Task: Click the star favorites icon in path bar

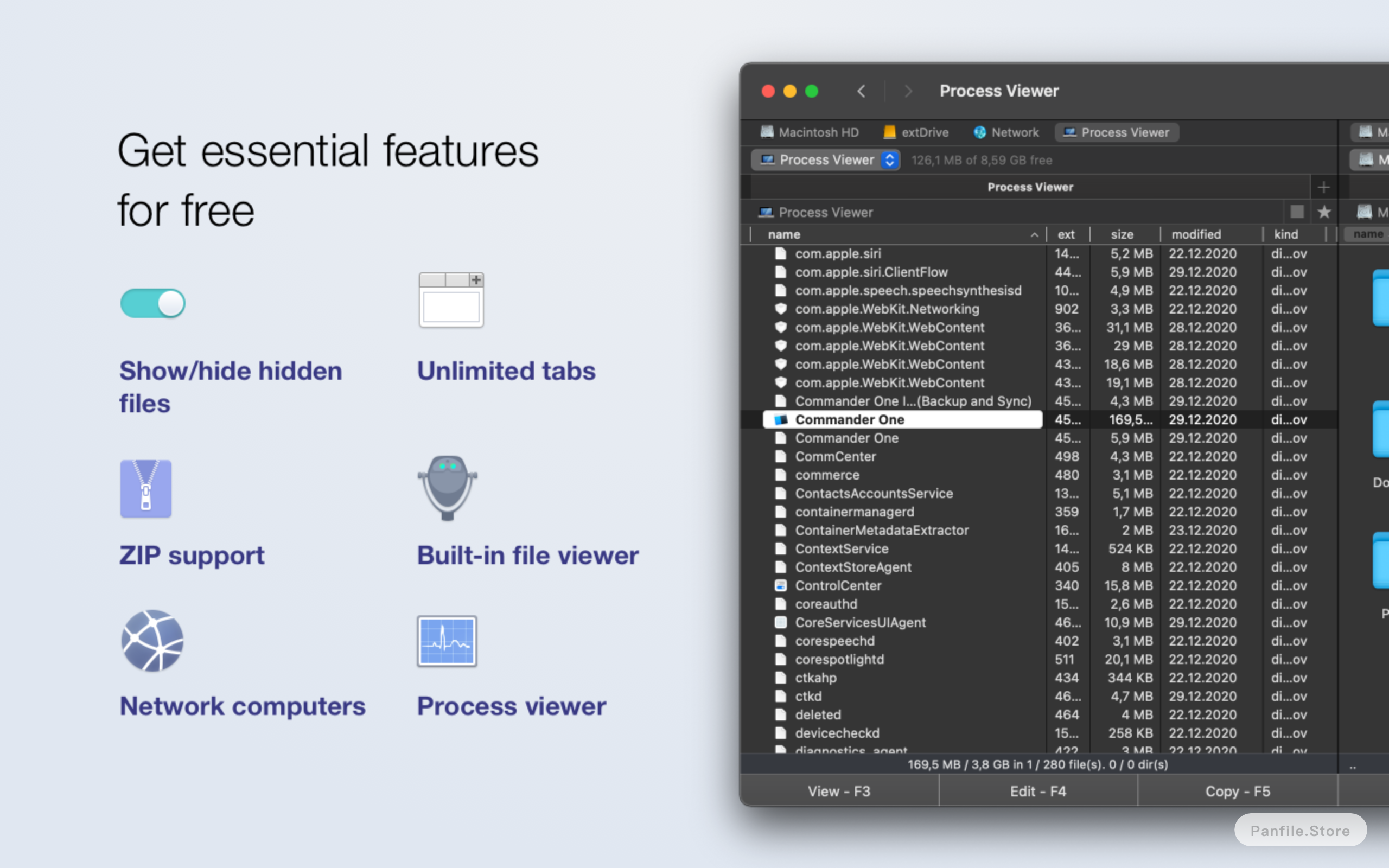Action: (1324, 212)
